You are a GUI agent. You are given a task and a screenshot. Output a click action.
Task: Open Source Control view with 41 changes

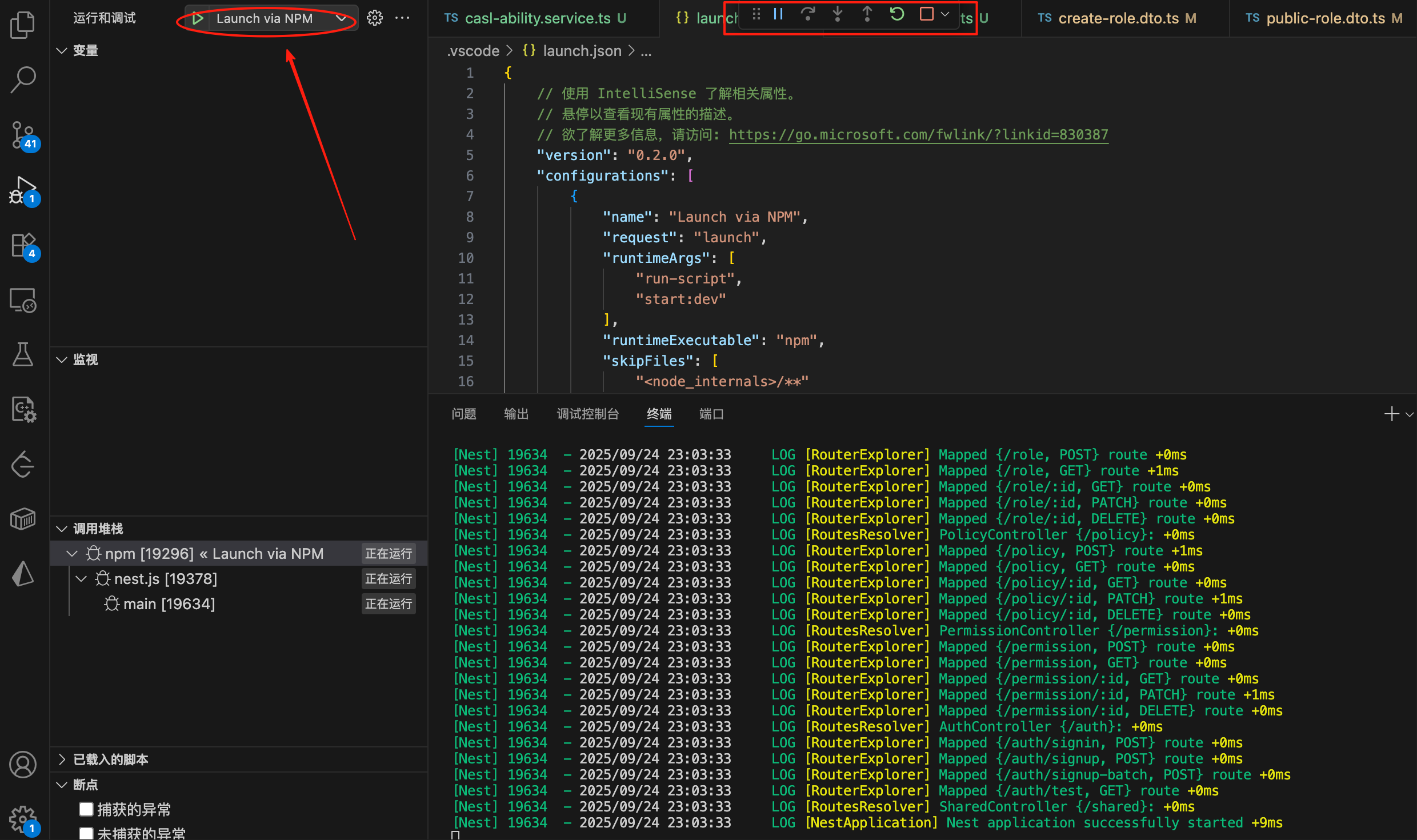point(24,135)
